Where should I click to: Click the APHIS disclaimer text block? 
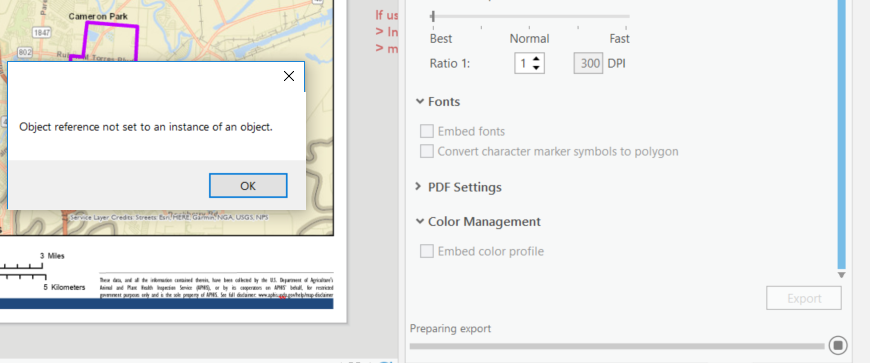tap(216, 288)
